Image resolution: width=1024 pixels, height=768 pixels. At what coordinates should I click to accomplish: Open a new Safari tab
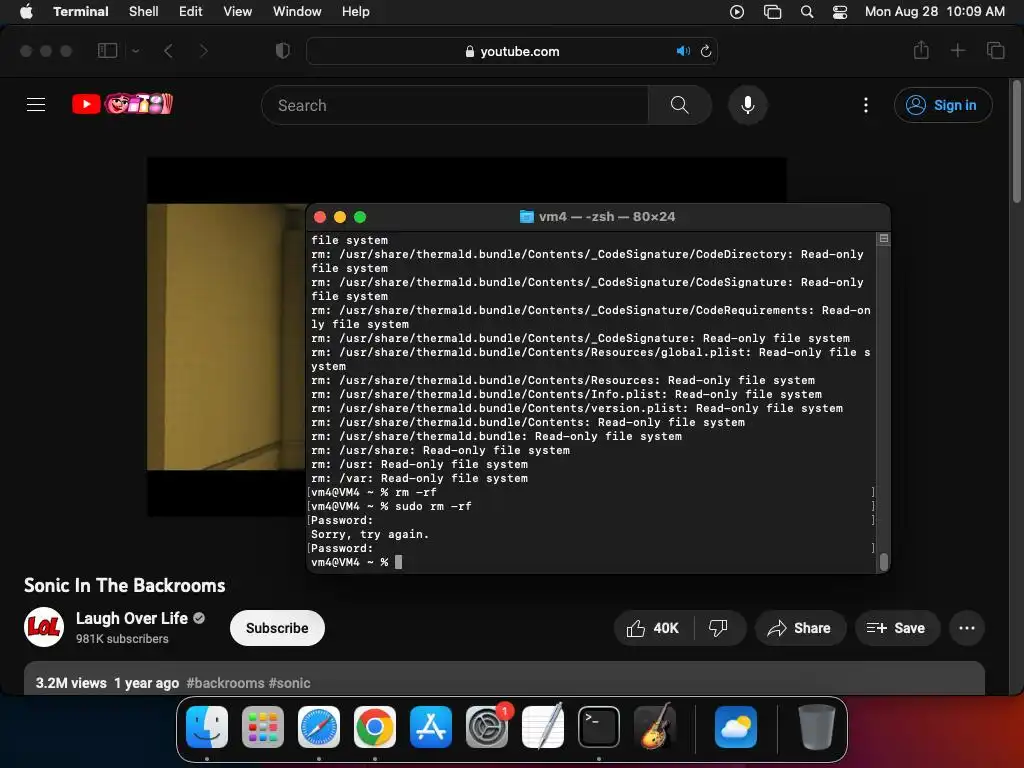click(957, 50)
